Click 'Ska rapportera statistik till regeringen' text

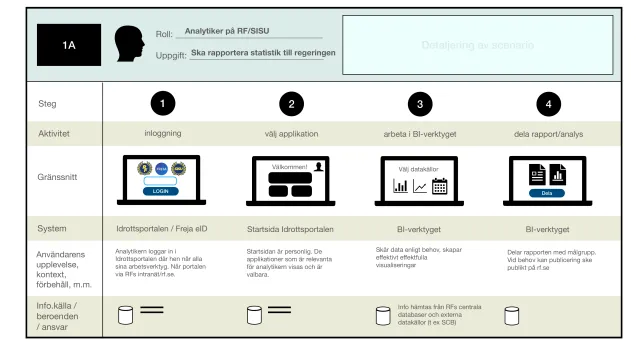point(263,53)
